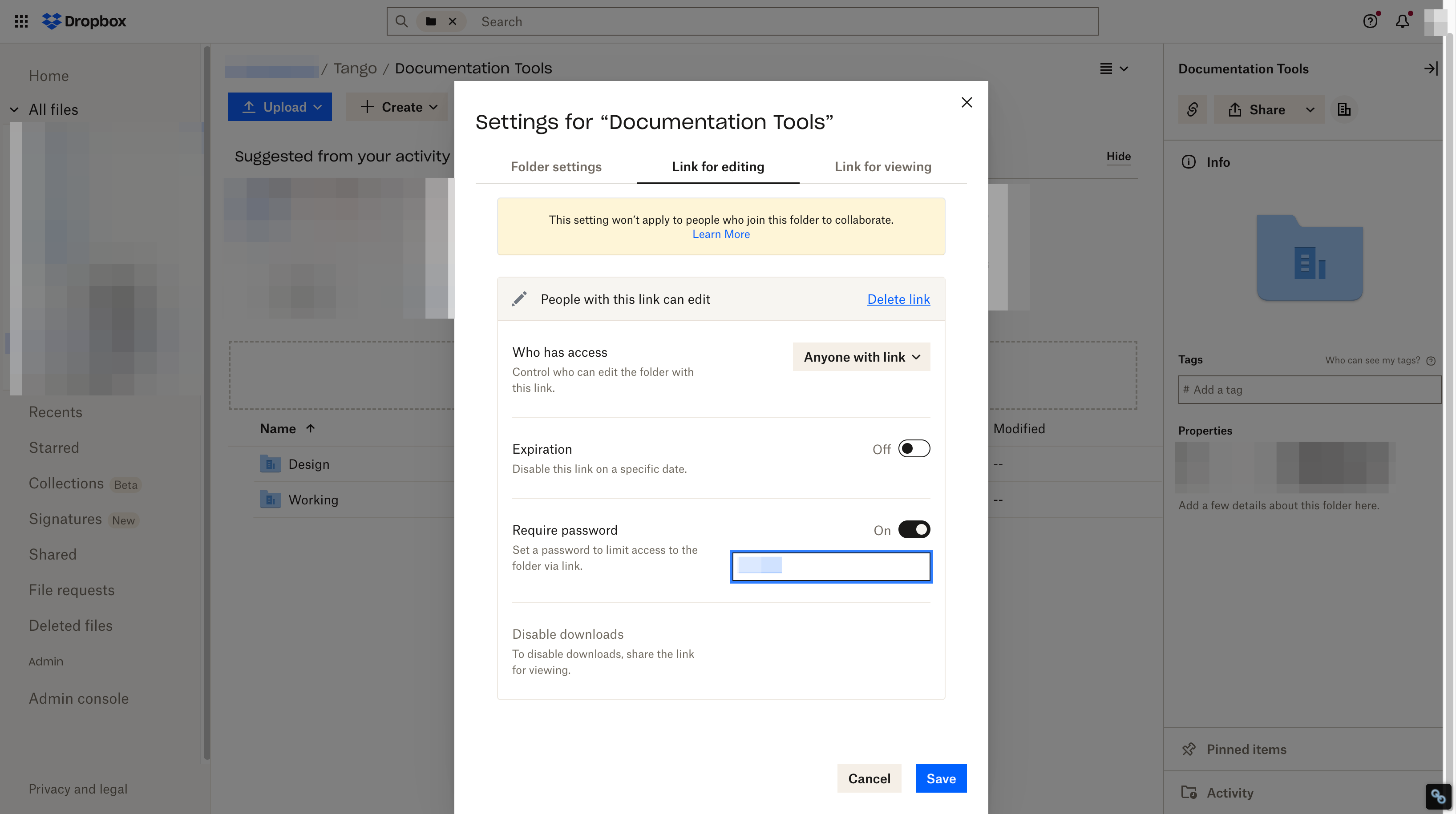Viewport: 1456px width, 814px height.
Task: Click the Info circle icon
Action: [1189, 162]
